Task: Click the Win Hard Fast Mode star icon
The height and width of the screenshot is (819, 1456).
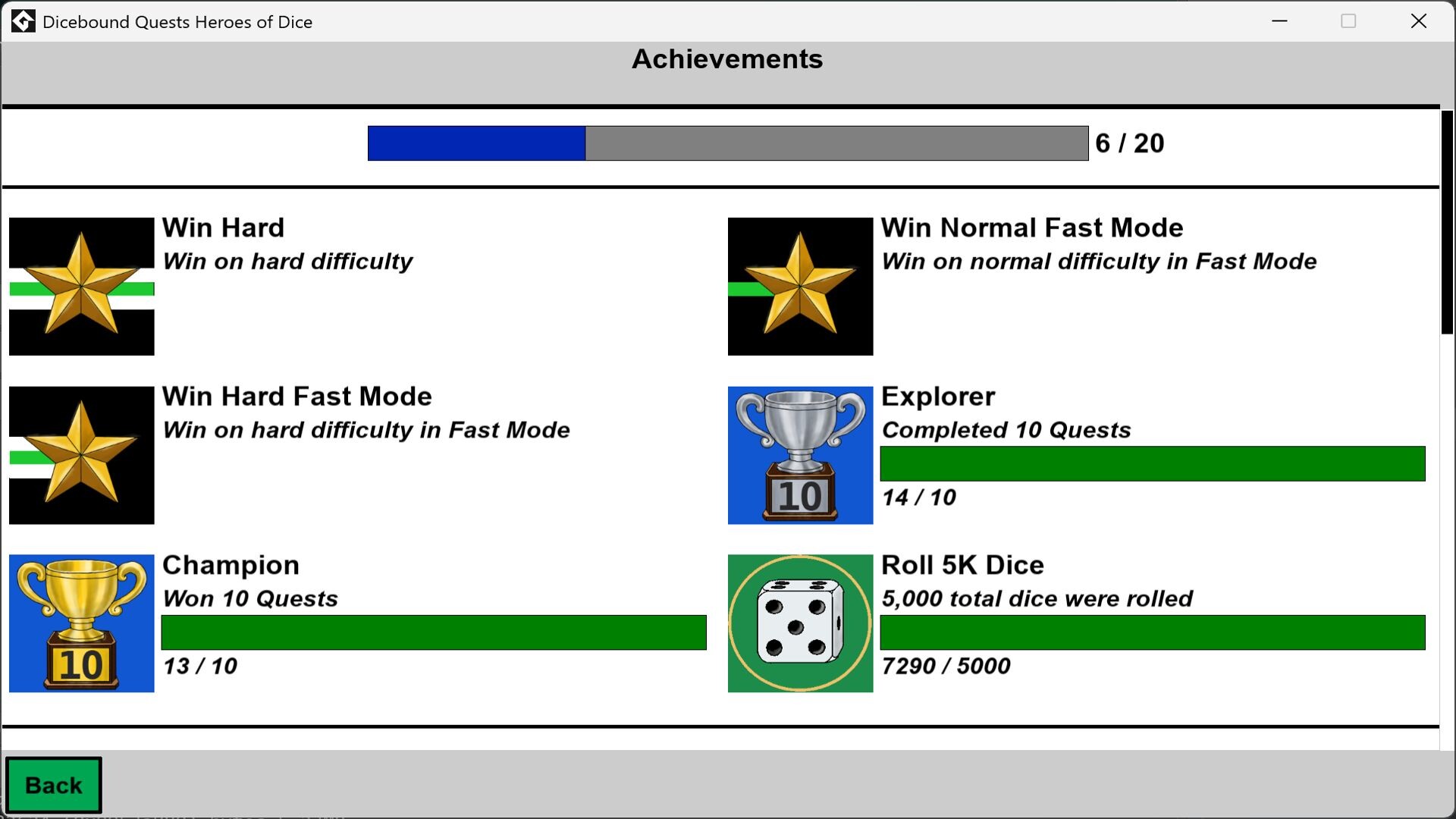Action: (x=82, y=455)
